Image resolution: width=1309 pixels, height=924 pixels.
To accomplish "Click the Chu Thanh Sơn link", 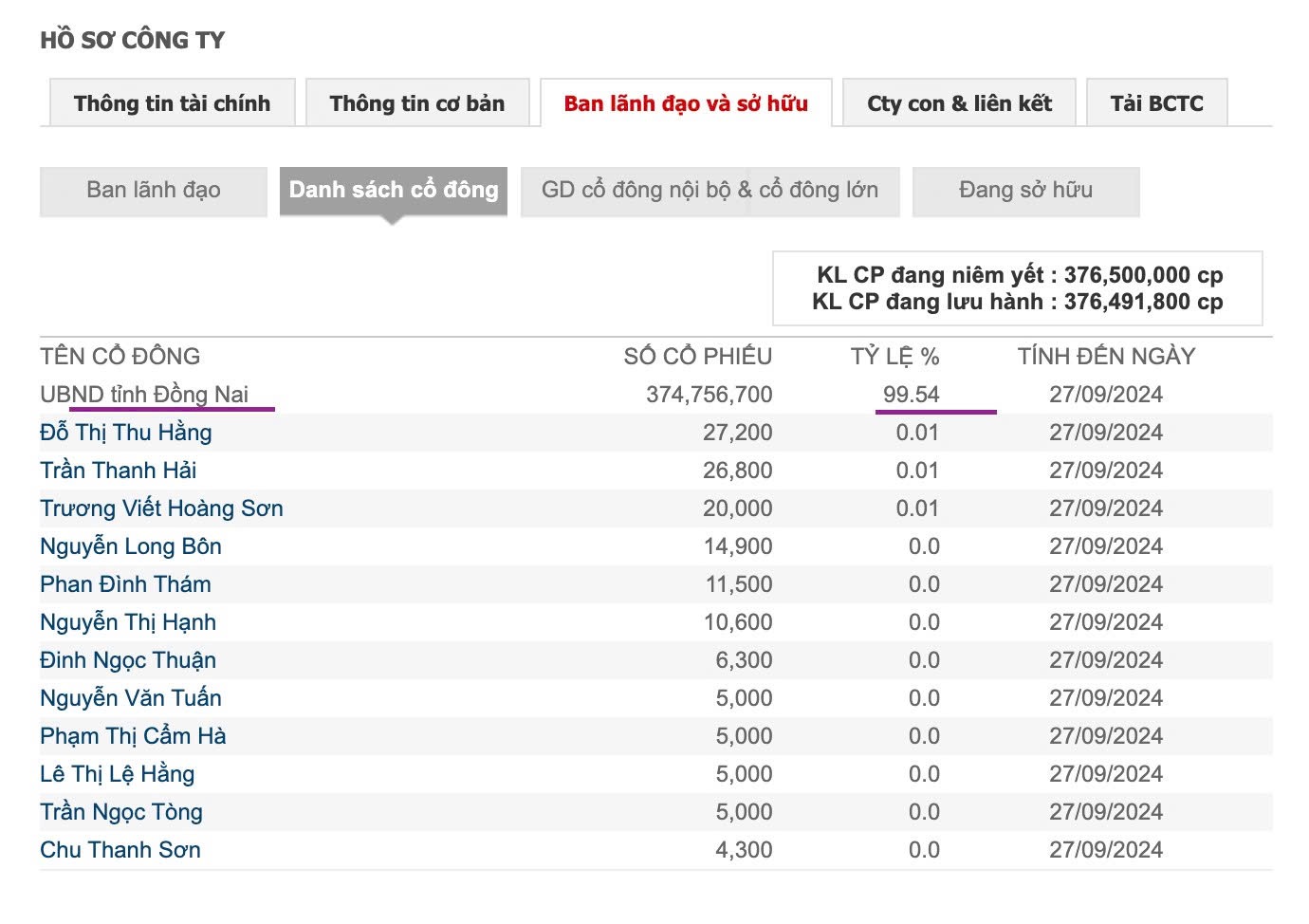I will tap(120, 850).
